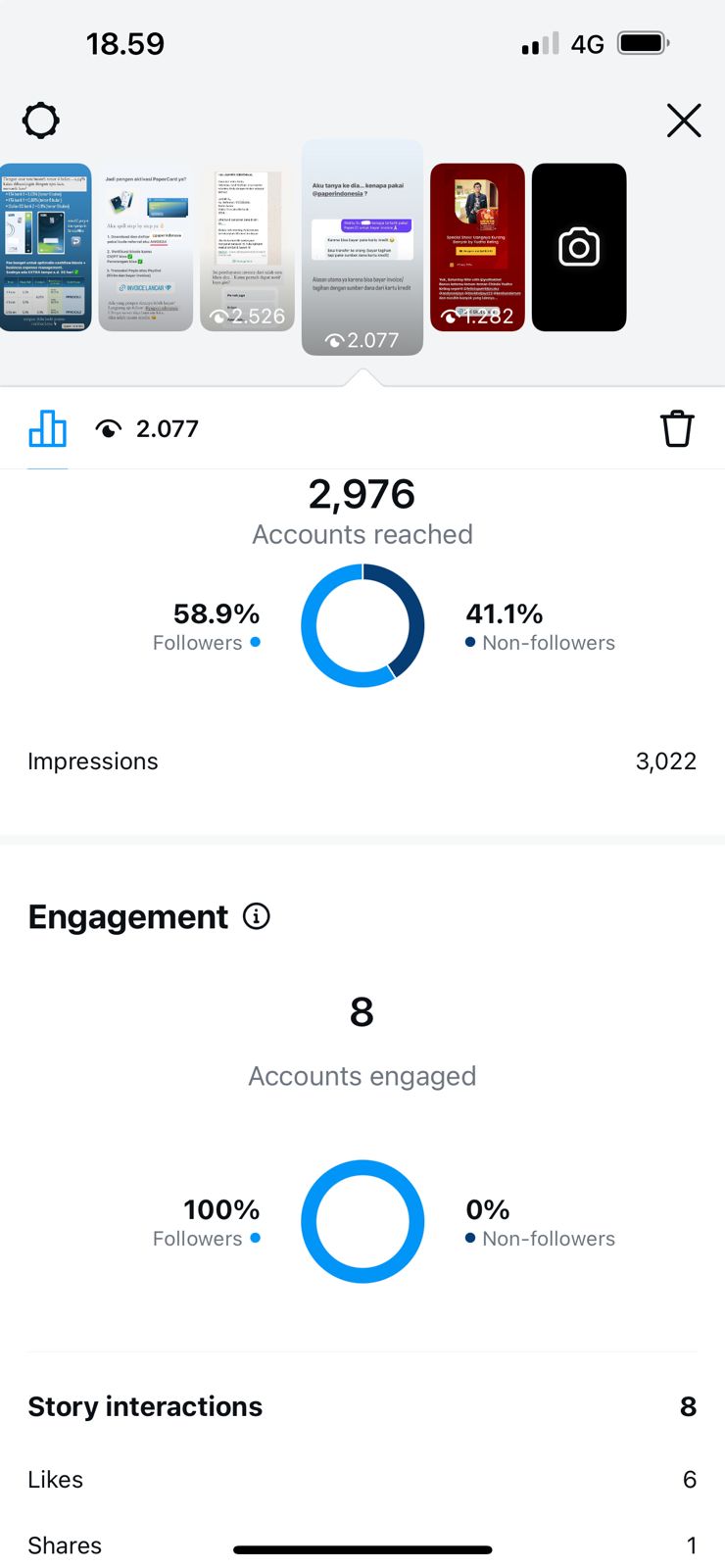The width and height of the screenshot is (725, 1568).
Task: Tap the Story interactions heading
Action: pos(145,1406)
